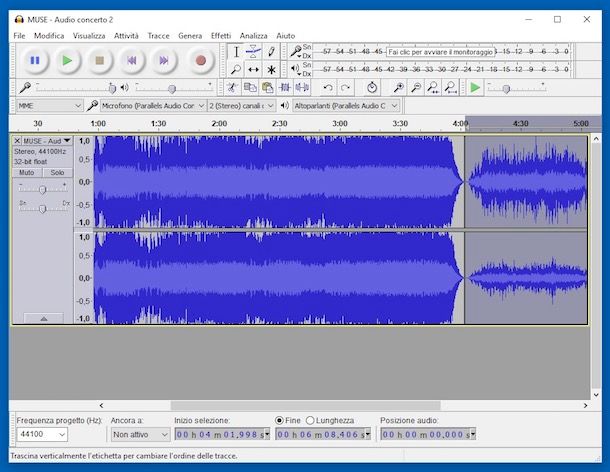Select the I-beam Selection tool
Screen dimensions: 610x472
[x=236, y=51]
